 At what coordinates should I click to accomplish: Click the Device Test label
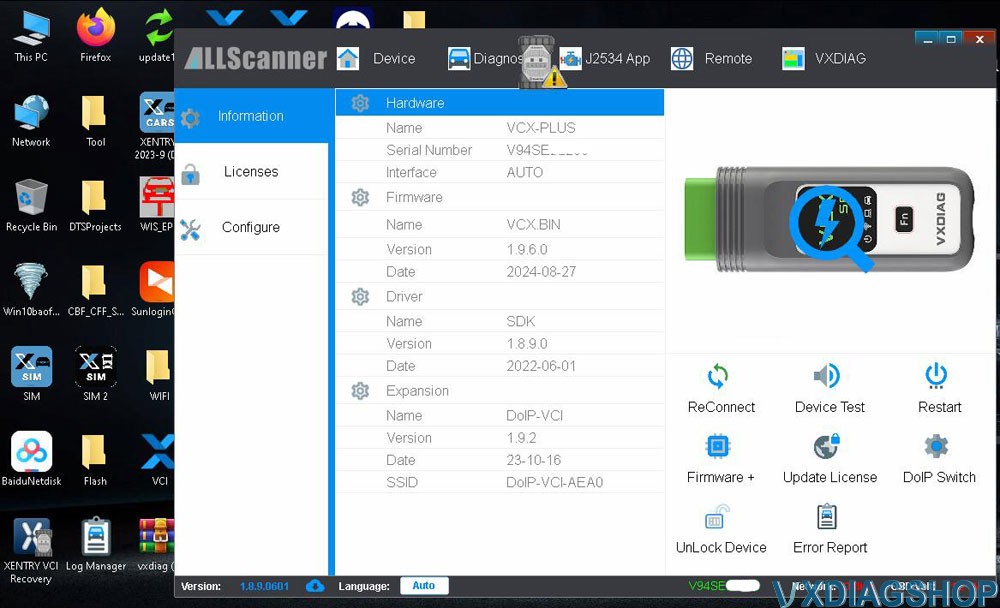click(830, 407)
